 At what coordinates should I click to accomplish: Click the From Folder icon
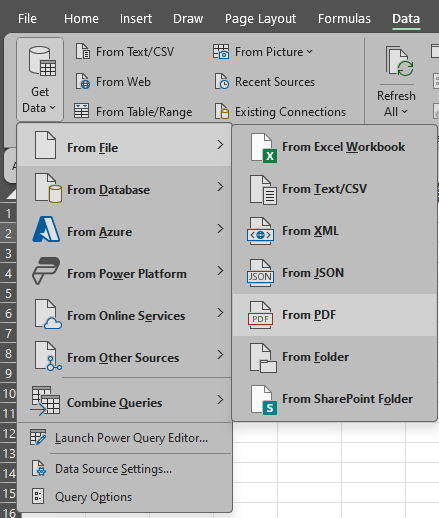click(x=263, y=358)
